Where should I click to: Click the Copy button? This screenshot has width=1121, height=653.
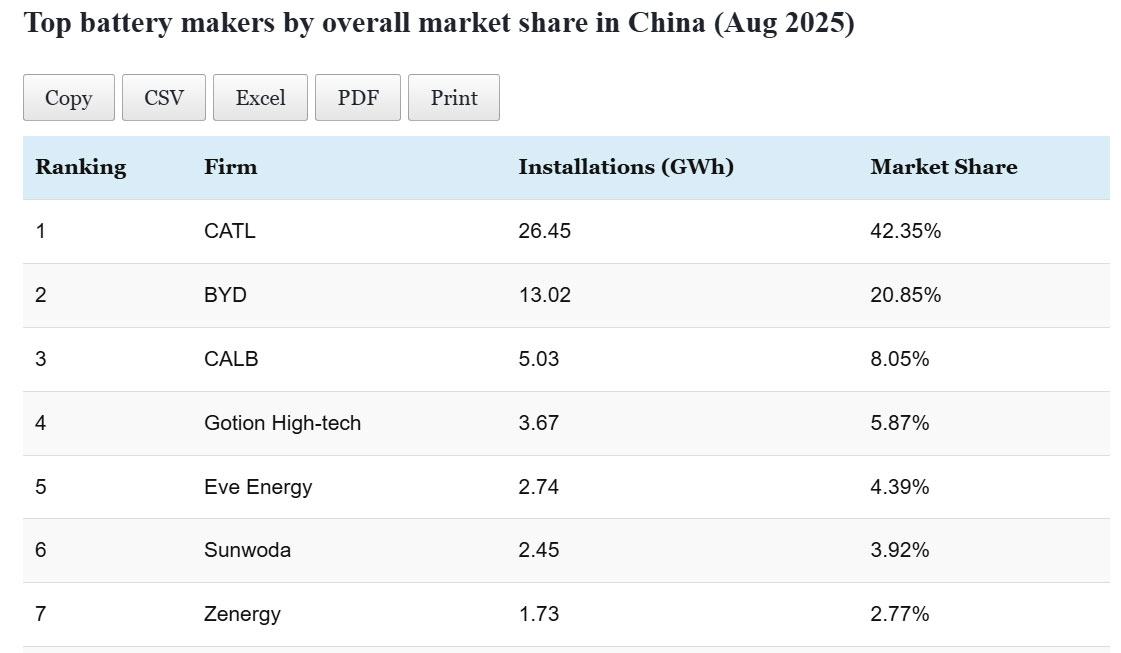point(68,98)
